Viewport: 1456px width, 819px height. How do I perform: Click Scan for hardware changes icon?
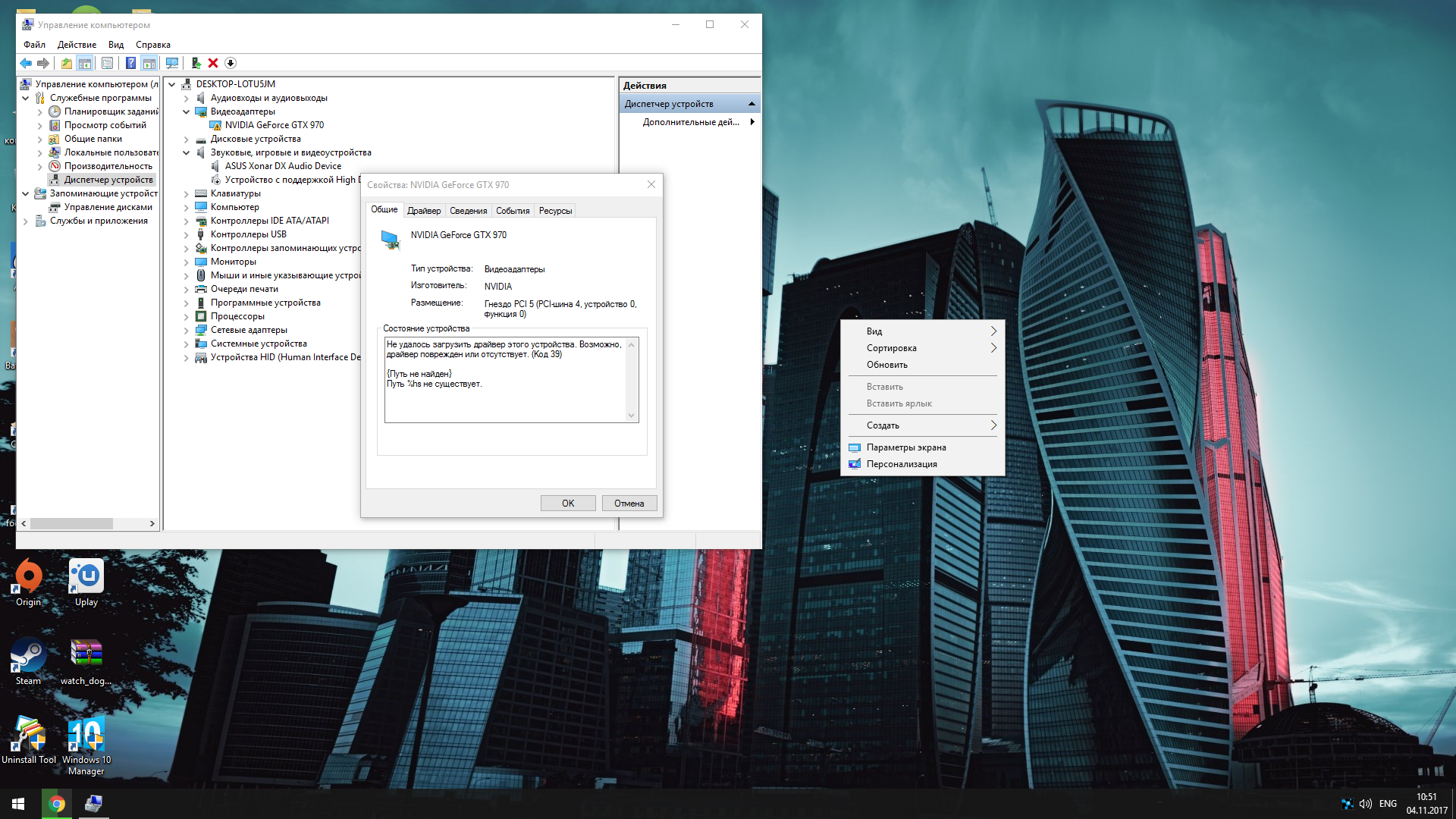172,63
